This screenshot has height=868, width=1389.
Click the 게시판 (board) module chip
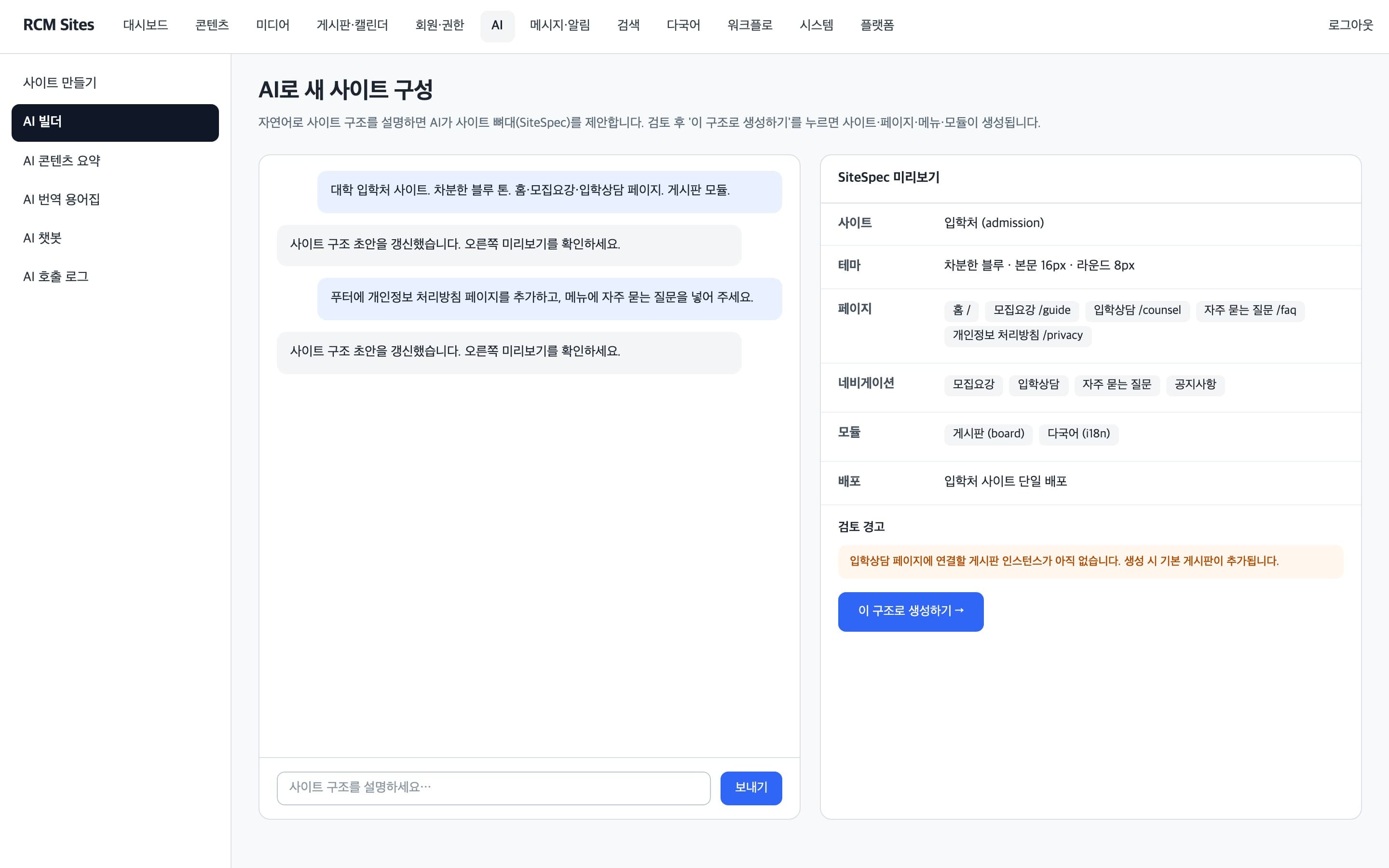tap(988, 434)
